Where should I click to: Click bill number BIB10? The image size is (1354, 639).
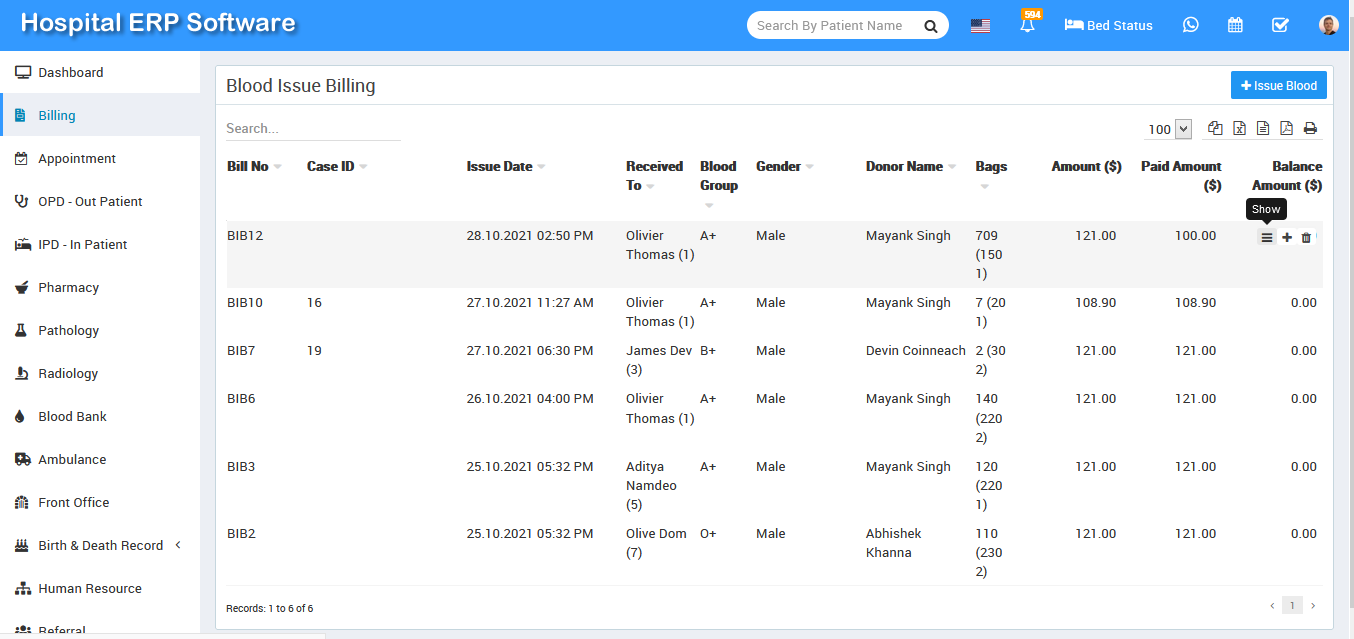pos(245,303)
